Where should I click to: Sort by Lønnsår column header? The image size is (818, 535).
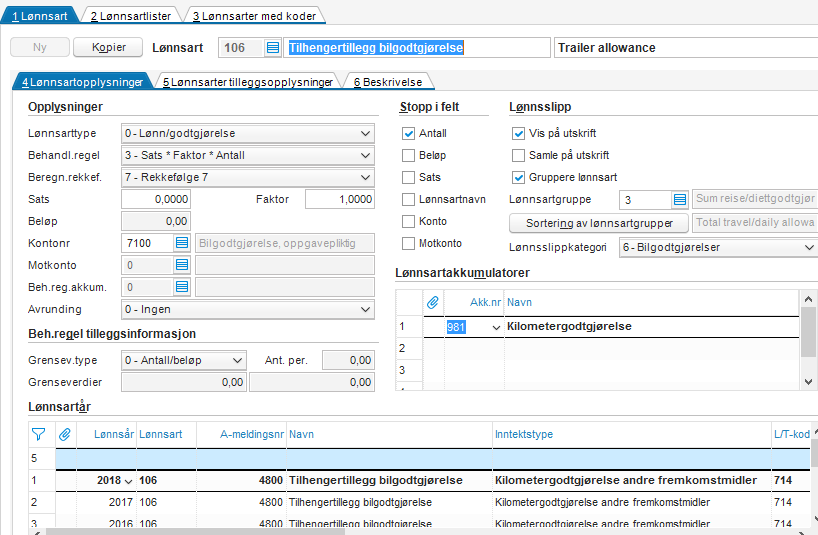point(114,434)
